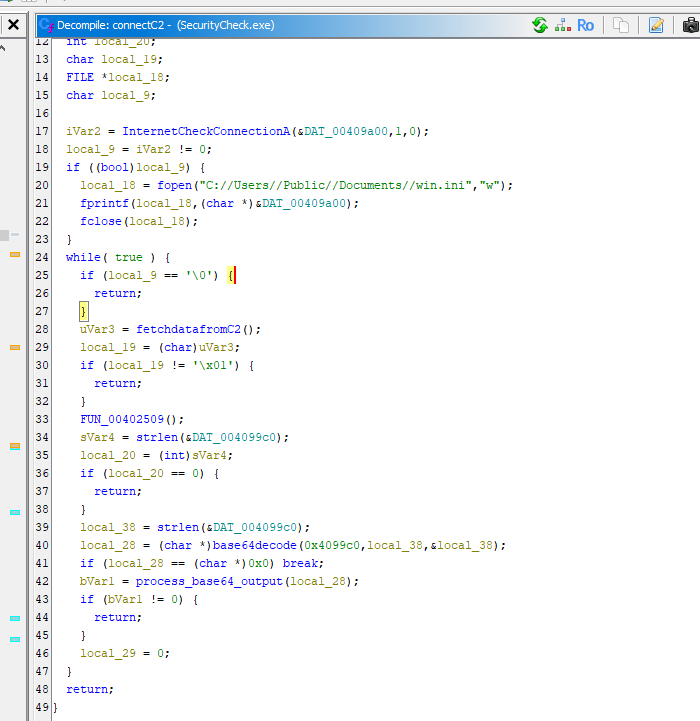Click strlen on line 34
This screenshot has width=700, height=721.
157,437
